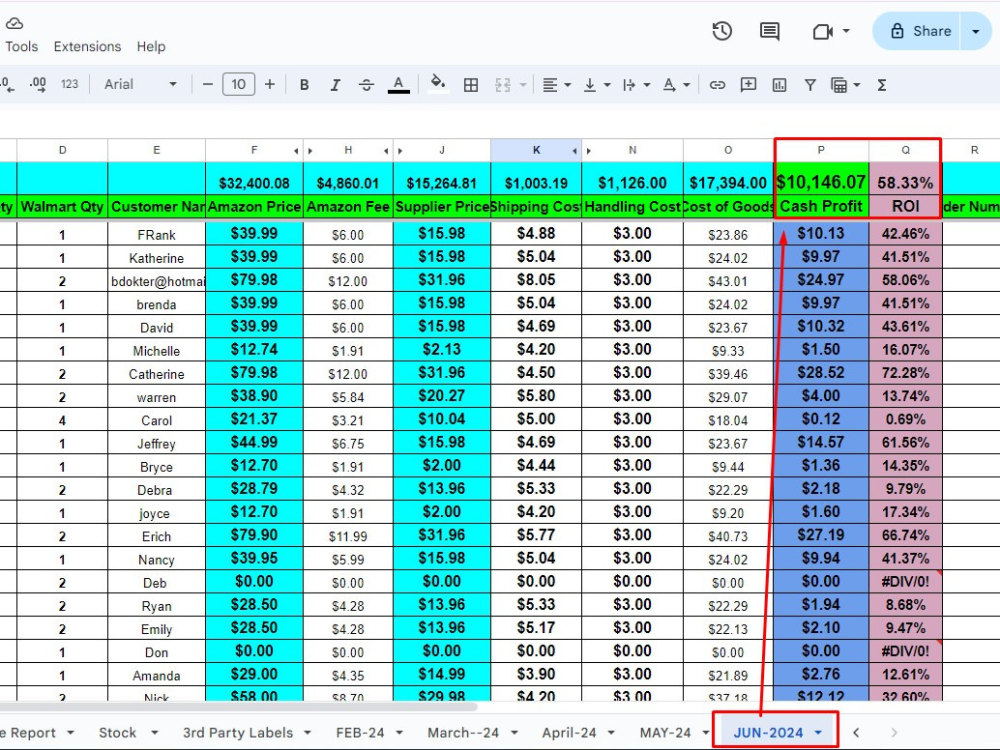This screenshot has width=1000, height=750.
Task: Expand hidden column arrow before J
Action: (x=401, y=151)
